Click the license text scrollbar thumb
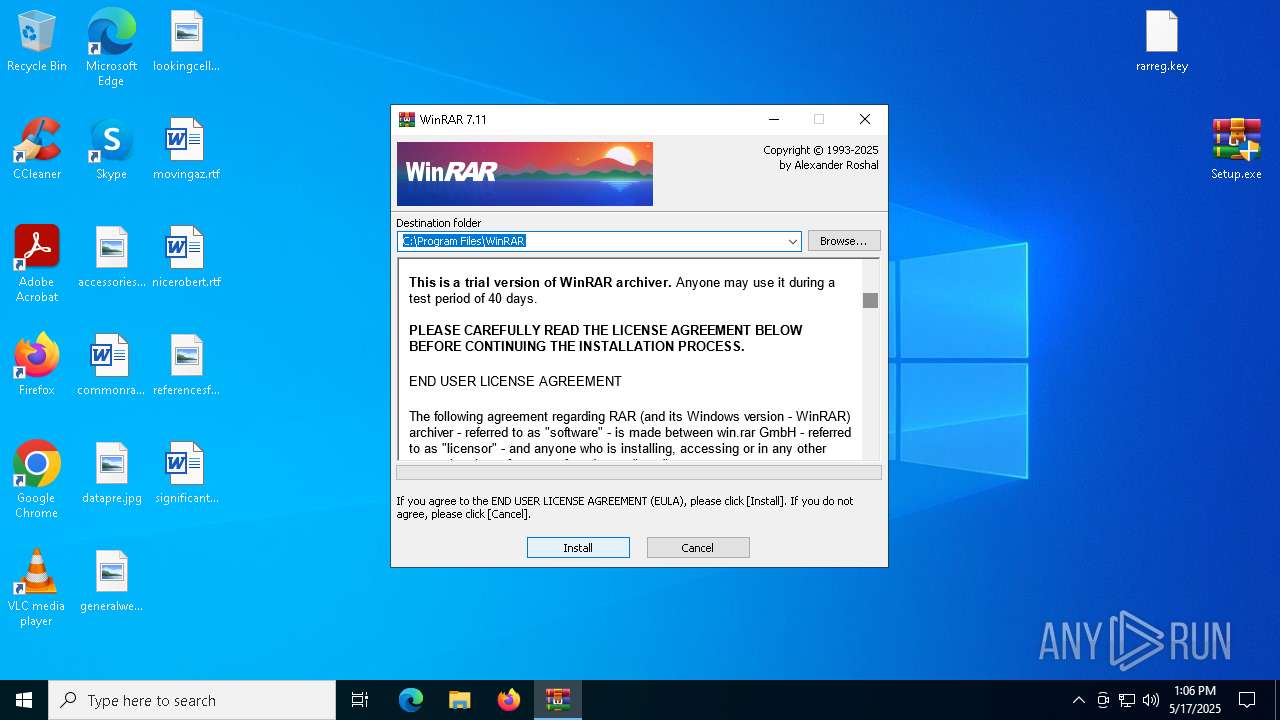The image size is (1280, 720). pyautogui.click(x=870, y=300)
